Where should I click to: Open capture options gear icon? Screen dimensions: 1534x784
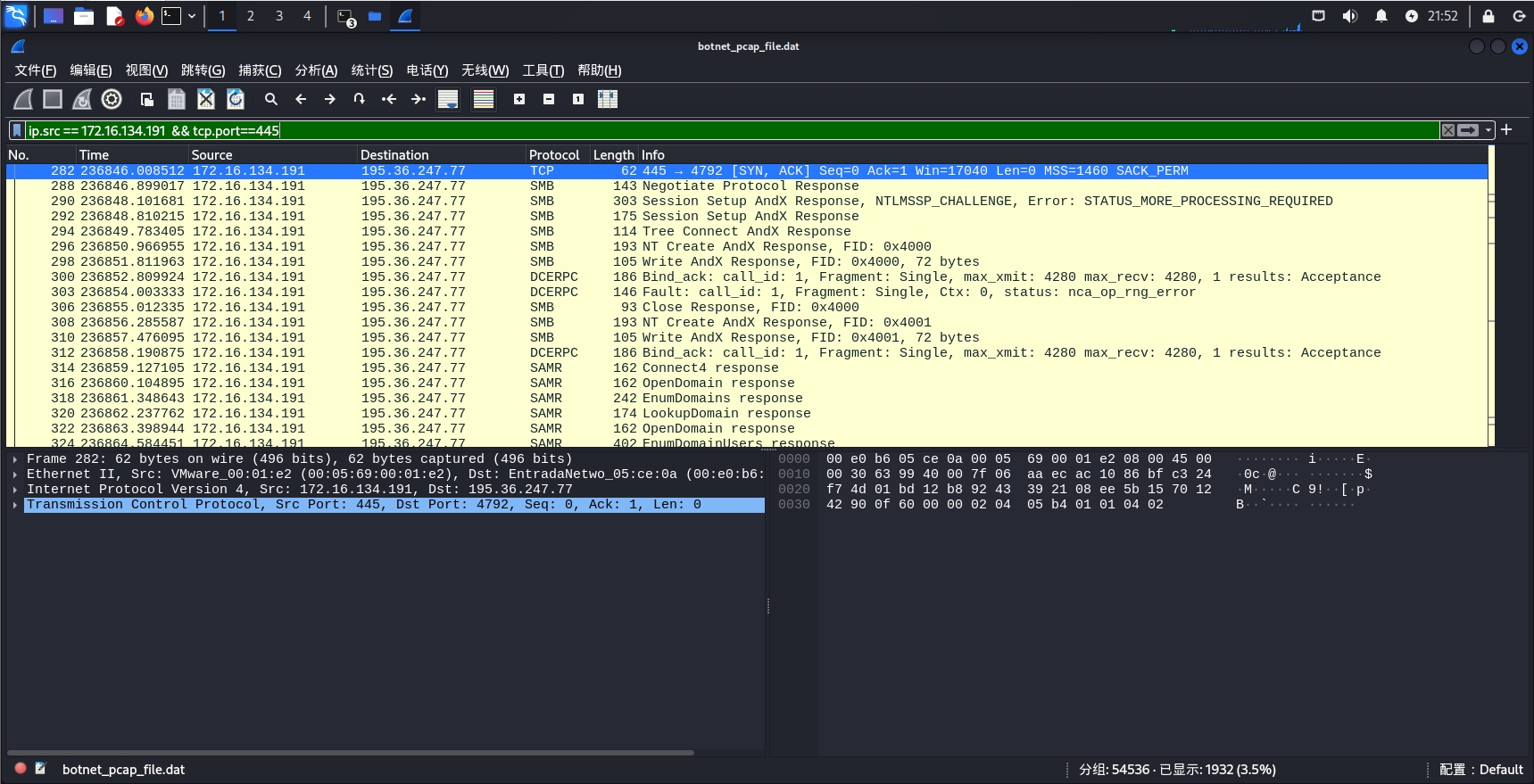click(x=112, y=99)
